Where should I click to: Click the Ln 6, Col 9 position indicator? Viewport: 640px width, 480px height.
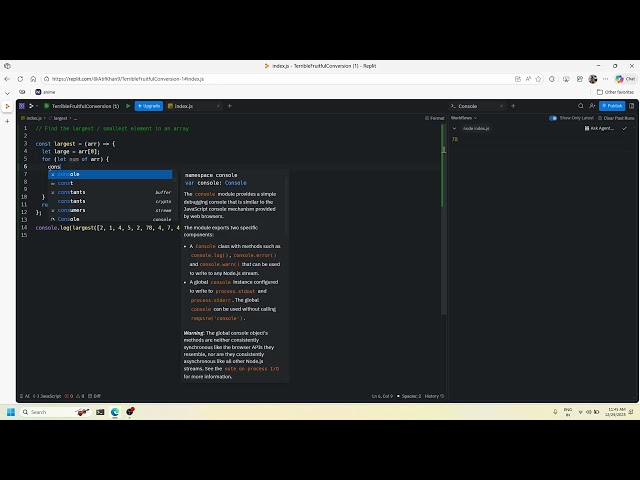[382, 396]
